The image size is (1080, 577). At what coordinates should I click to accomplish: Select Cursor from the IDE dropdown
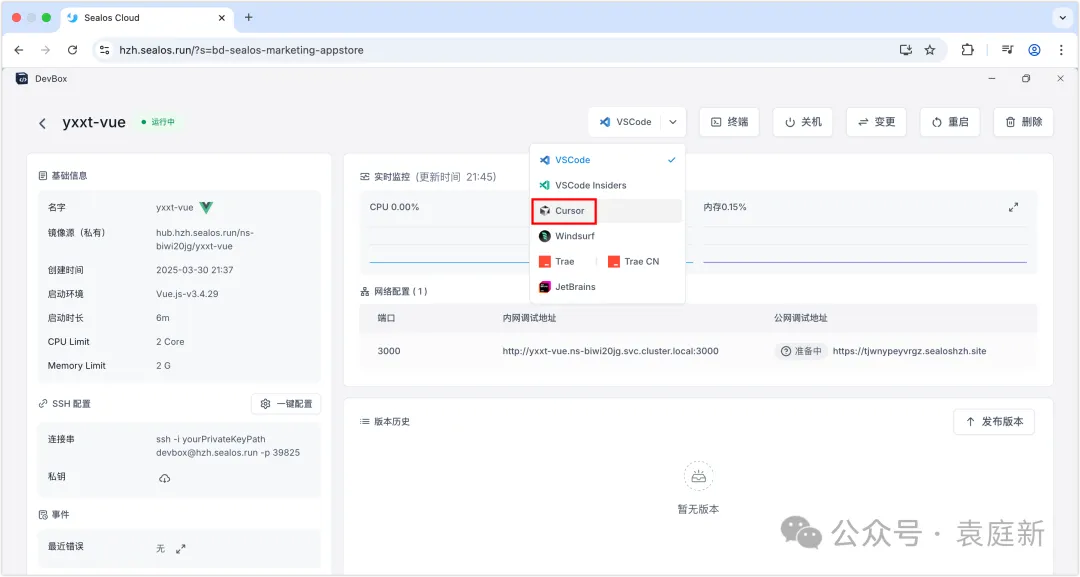(x=607, y=211)
